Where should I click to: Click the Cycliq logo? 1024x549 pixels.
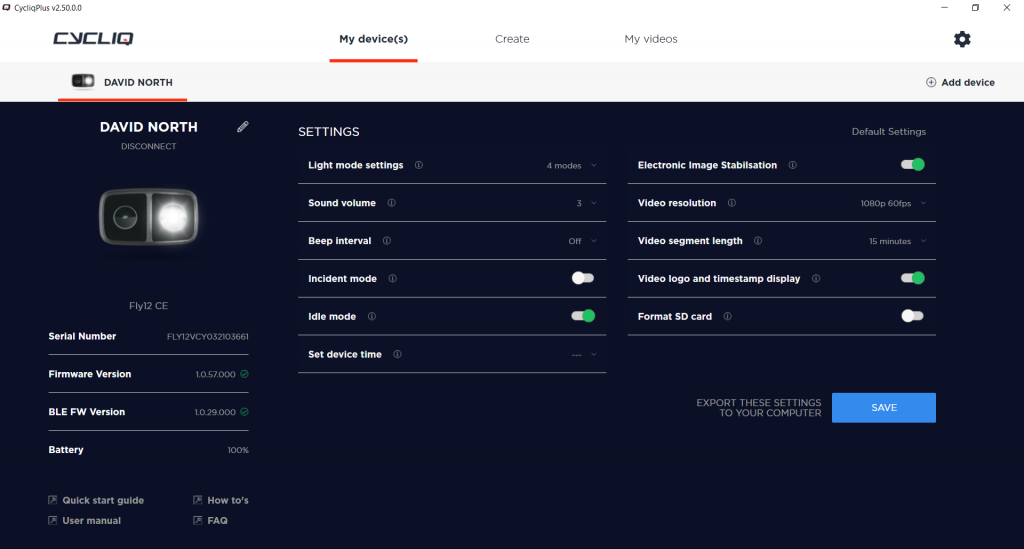point(93,39)
